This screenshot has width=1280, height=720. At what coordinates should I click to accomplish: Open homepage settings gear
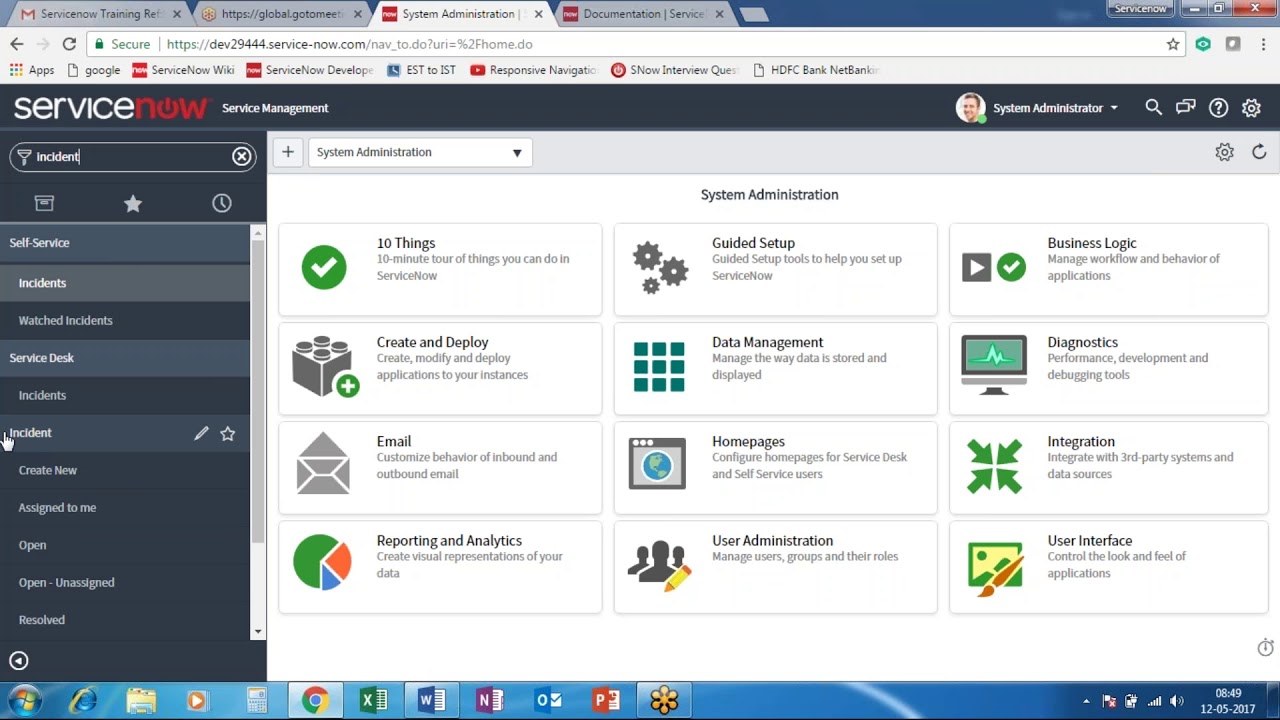point(1224,152)
